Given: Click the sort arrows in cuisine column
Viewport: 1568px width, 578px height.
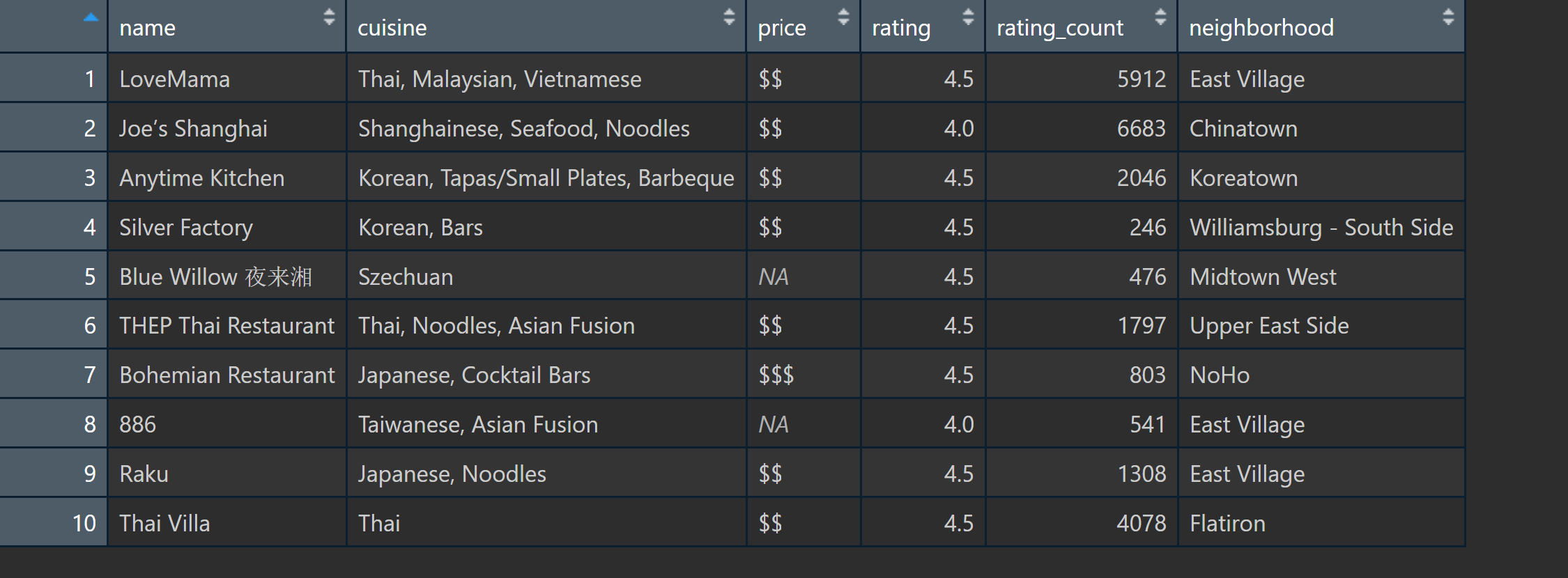Looking at the screenshot, I should [x=729, y=17].
